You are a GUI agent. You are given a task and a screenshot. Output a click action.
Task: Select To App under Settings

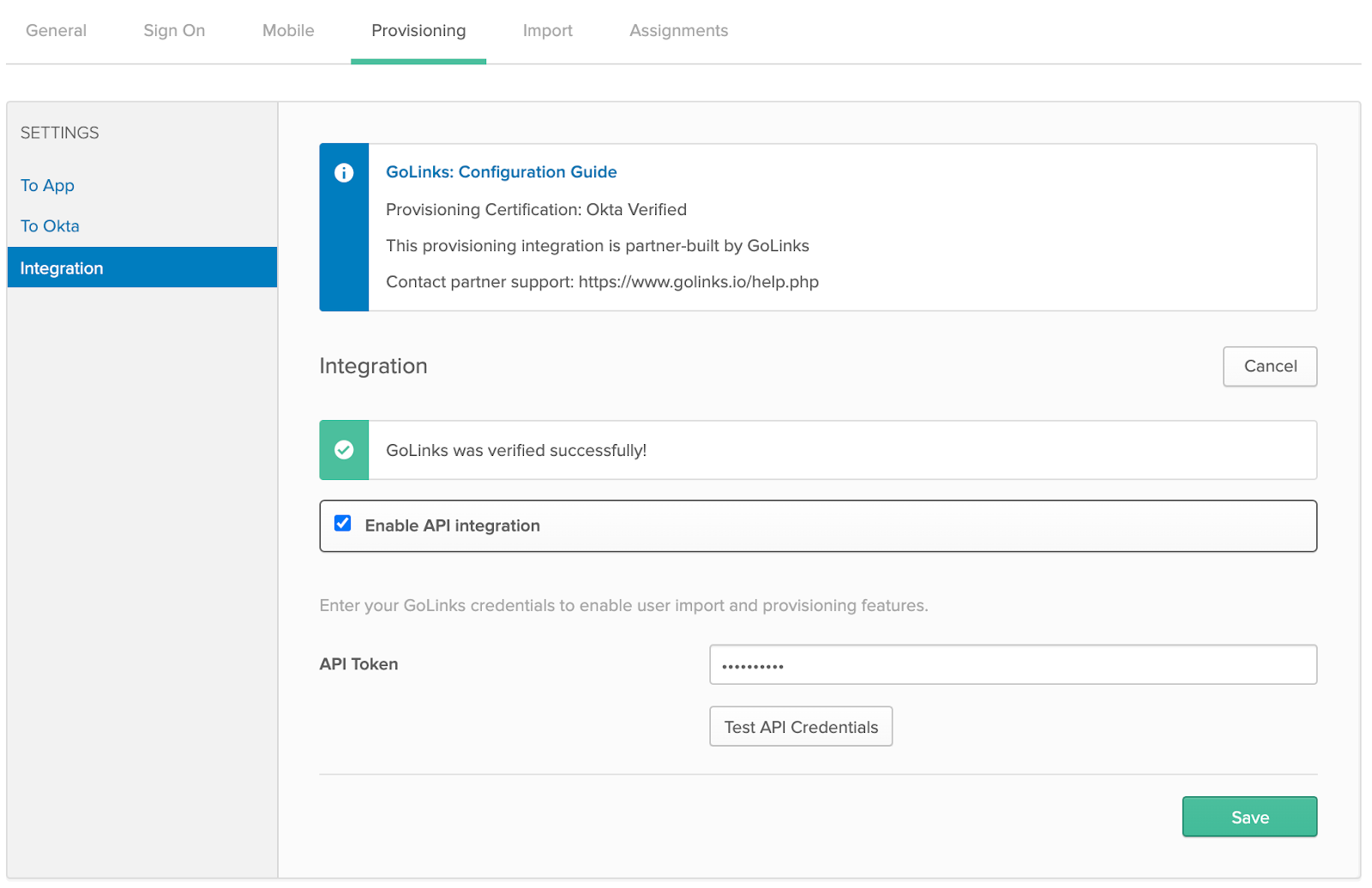[47, 185]
